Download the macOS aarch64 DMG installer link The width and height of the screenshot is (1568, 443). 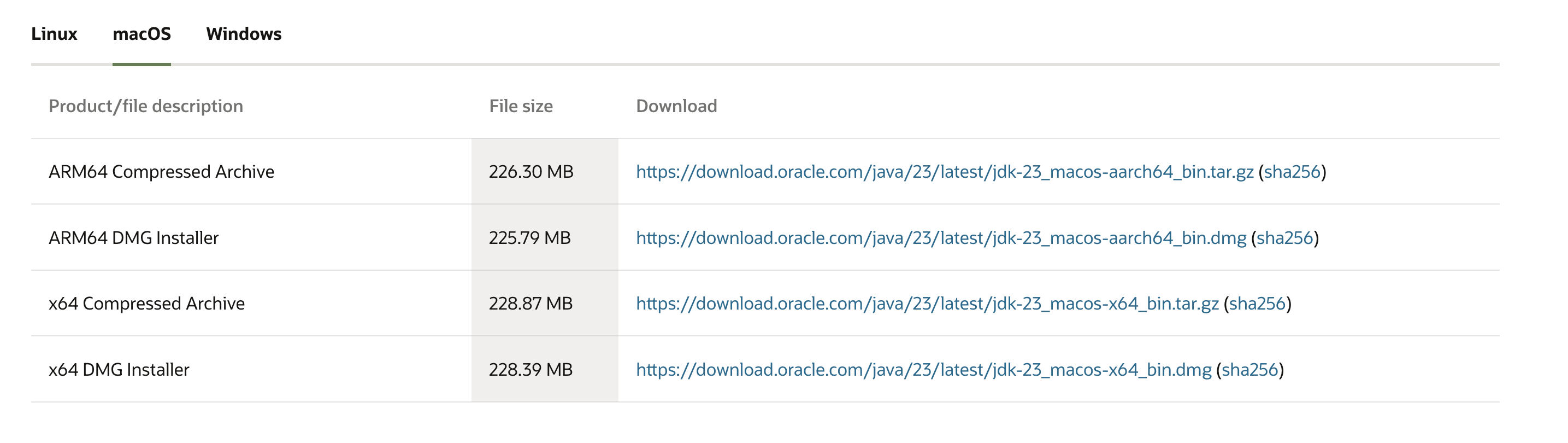tap(941, 238)
